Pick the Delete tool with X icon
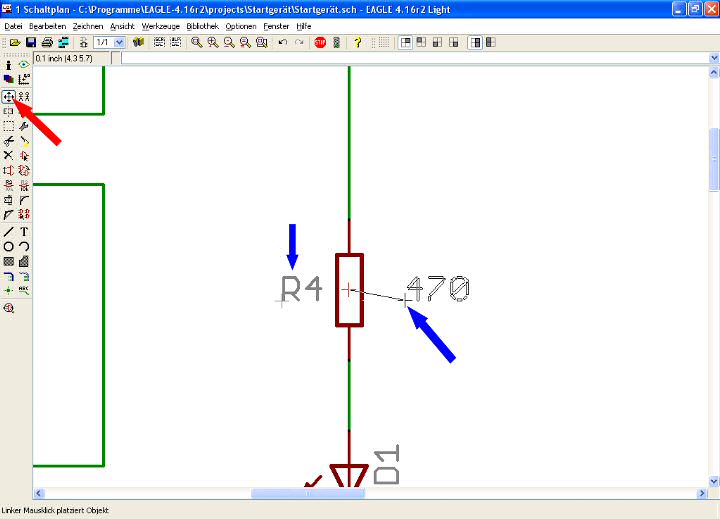Image resolution: width=720 pixels, height=519 pixels. (x=9, y=155)
